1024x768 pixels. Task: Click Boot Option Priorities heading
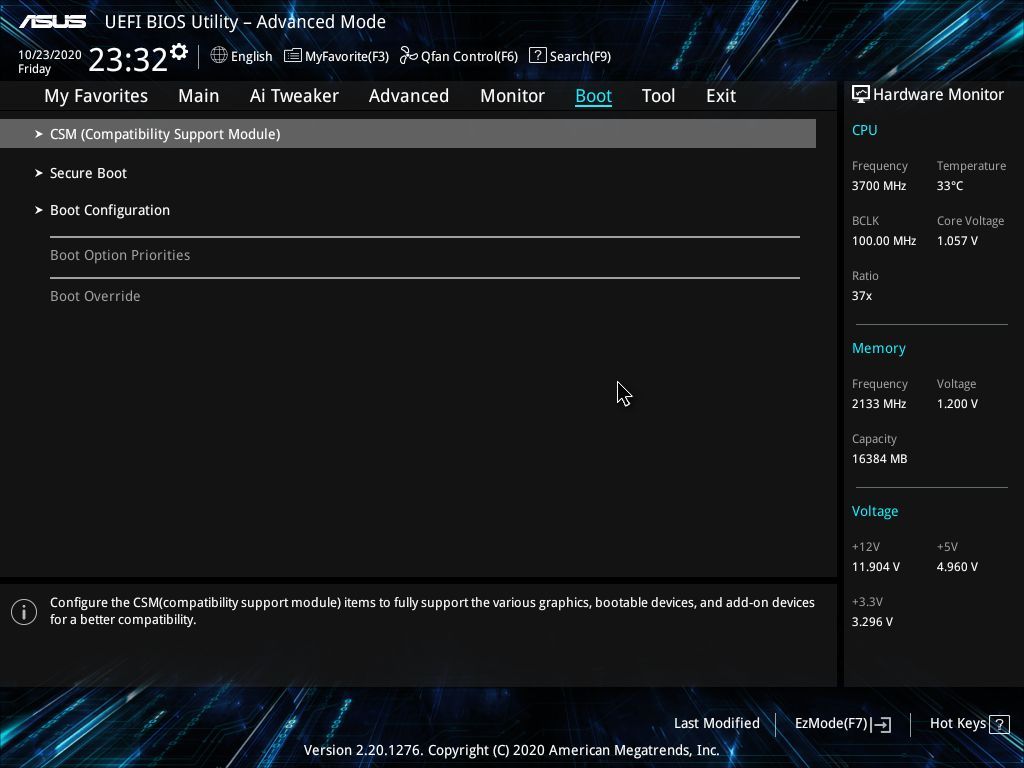(120, 255)
